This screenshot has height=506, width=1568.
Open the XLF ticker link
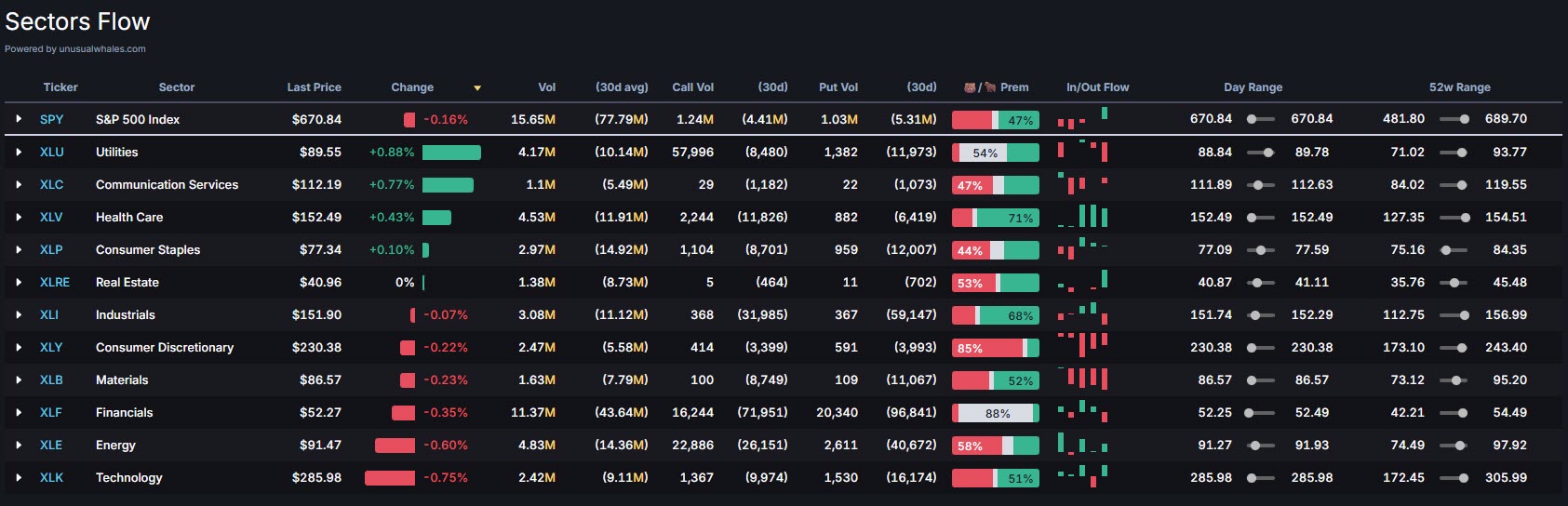51,412
